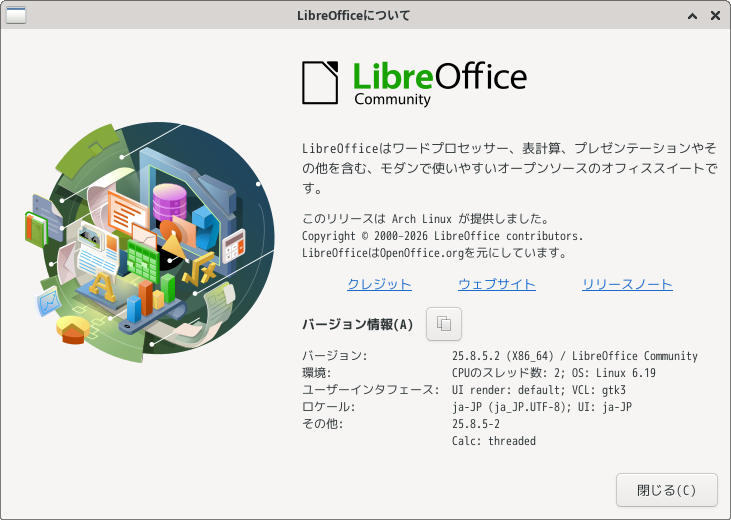Image resolution: width=731 pixels, height=520 pixels.
Task: Click the LibreOffice document logo icon
Action: coord(323,83)
